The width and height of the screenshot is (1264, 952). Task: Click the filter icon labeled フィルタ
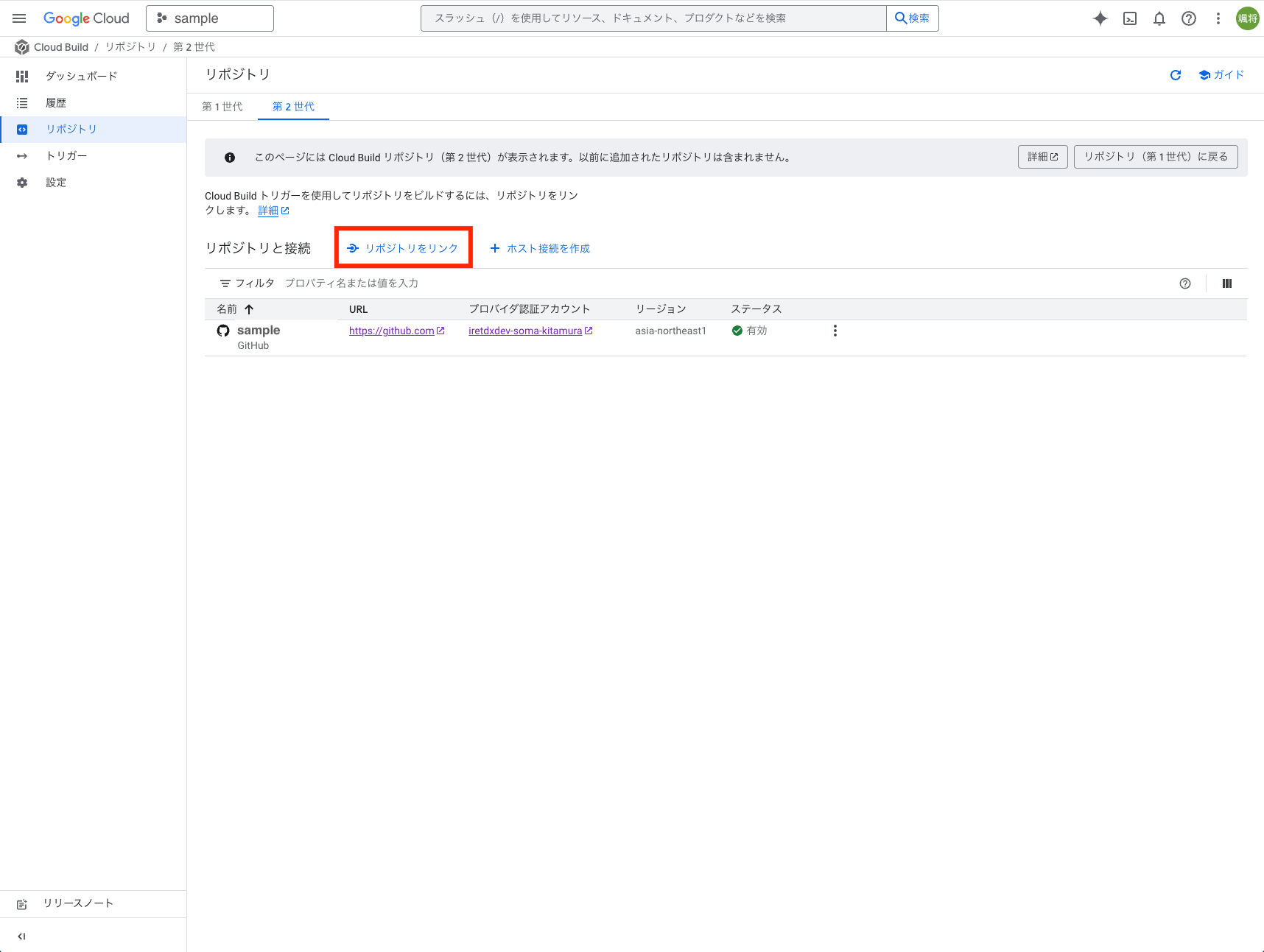[225, 283]
